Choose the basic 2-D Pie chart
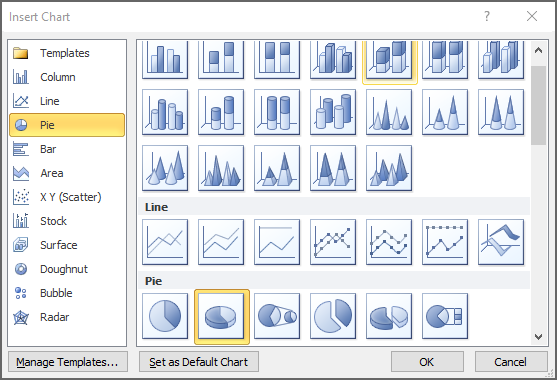 click(165, 316)
